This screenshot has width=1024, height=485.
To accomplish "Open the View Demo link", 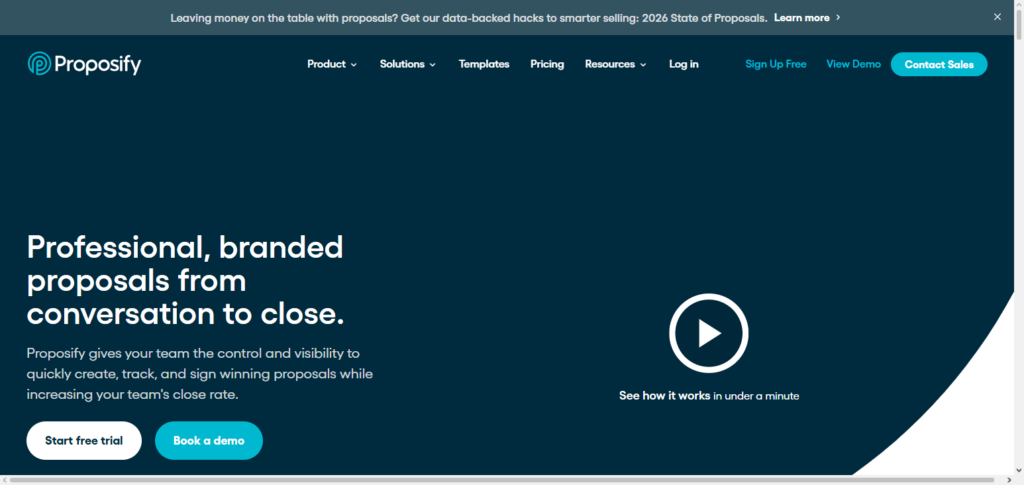I will click(854, 64).
